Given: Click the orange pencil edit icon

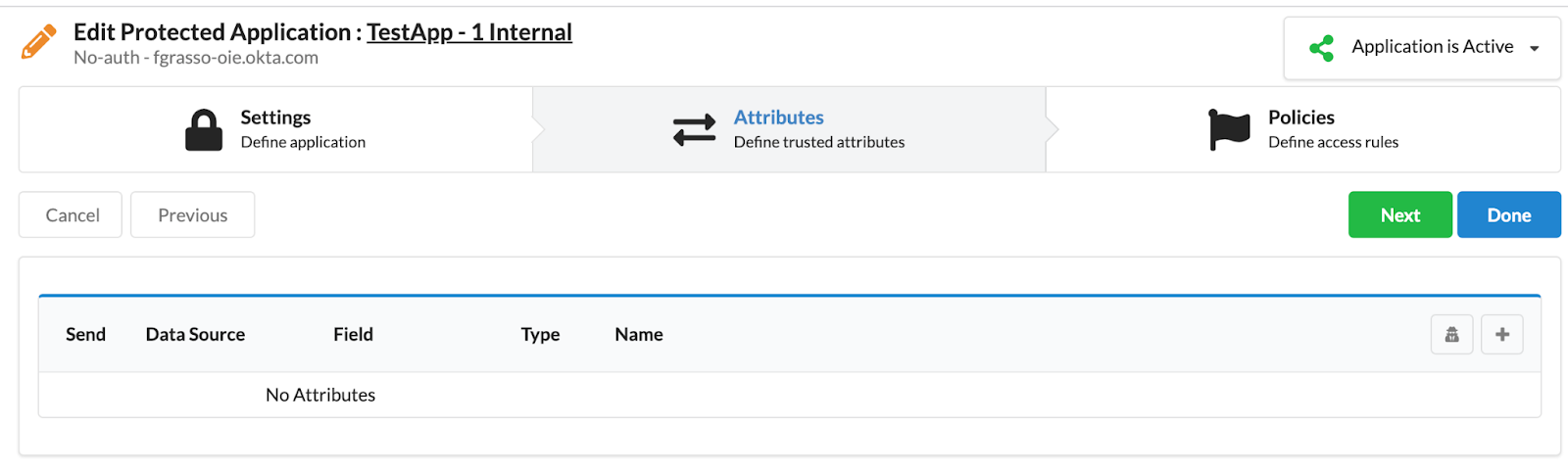Looking at the screenshot, I should click(39, 43).
